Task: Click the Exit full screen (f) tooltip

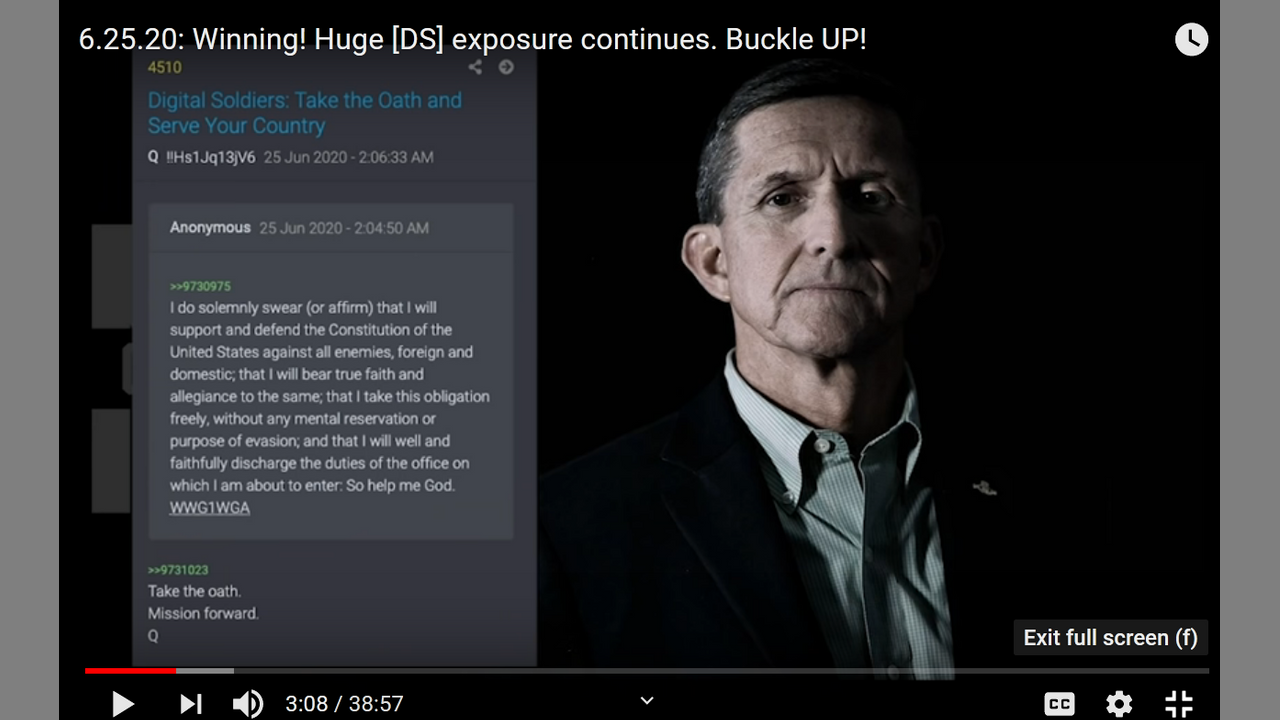Action: [x=1110, y=638]
